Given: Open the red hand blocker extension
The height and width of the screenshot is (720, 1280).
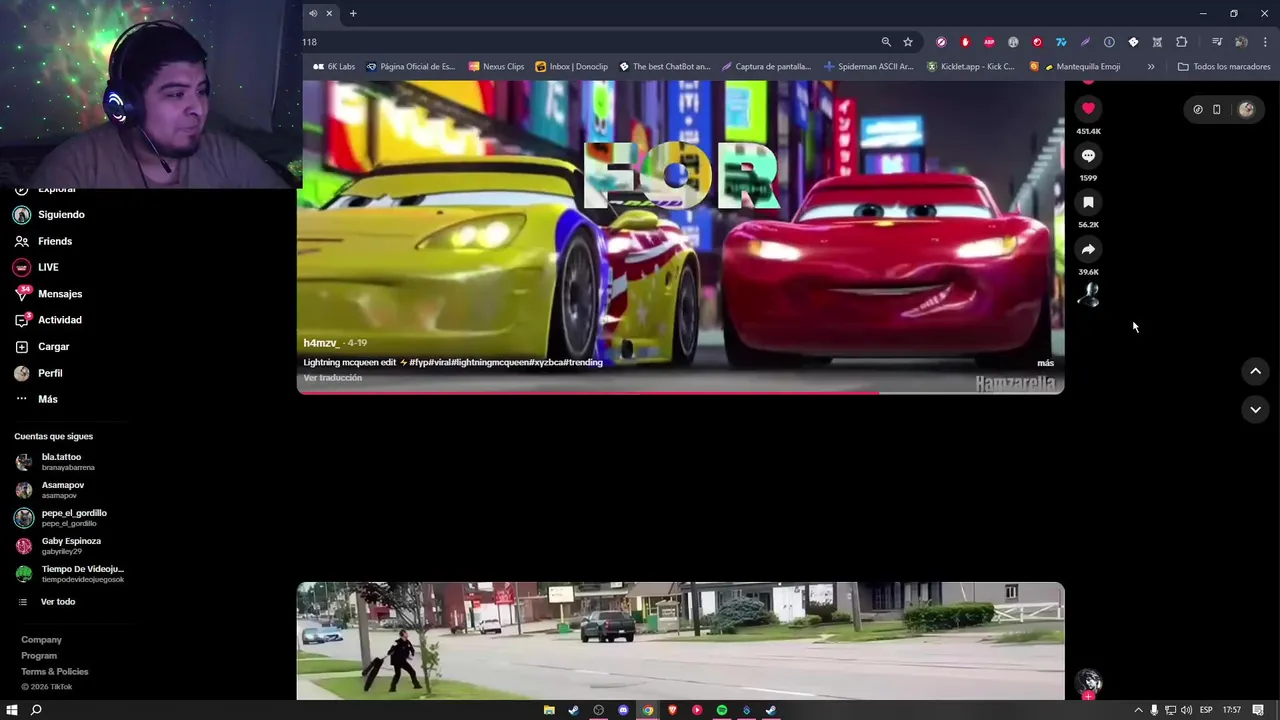Looking at the screenshot, I should [x=965, y=42].
